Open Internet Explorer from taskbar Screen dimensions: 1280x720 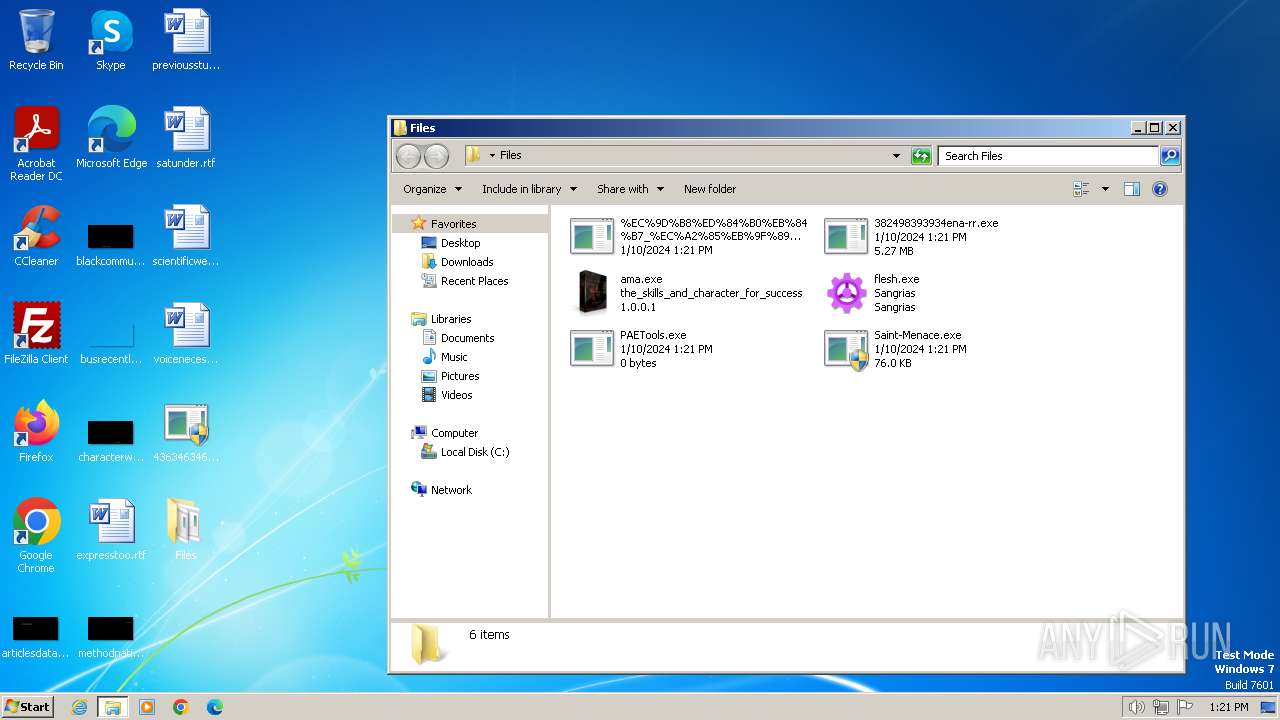(x=79, y=707)
